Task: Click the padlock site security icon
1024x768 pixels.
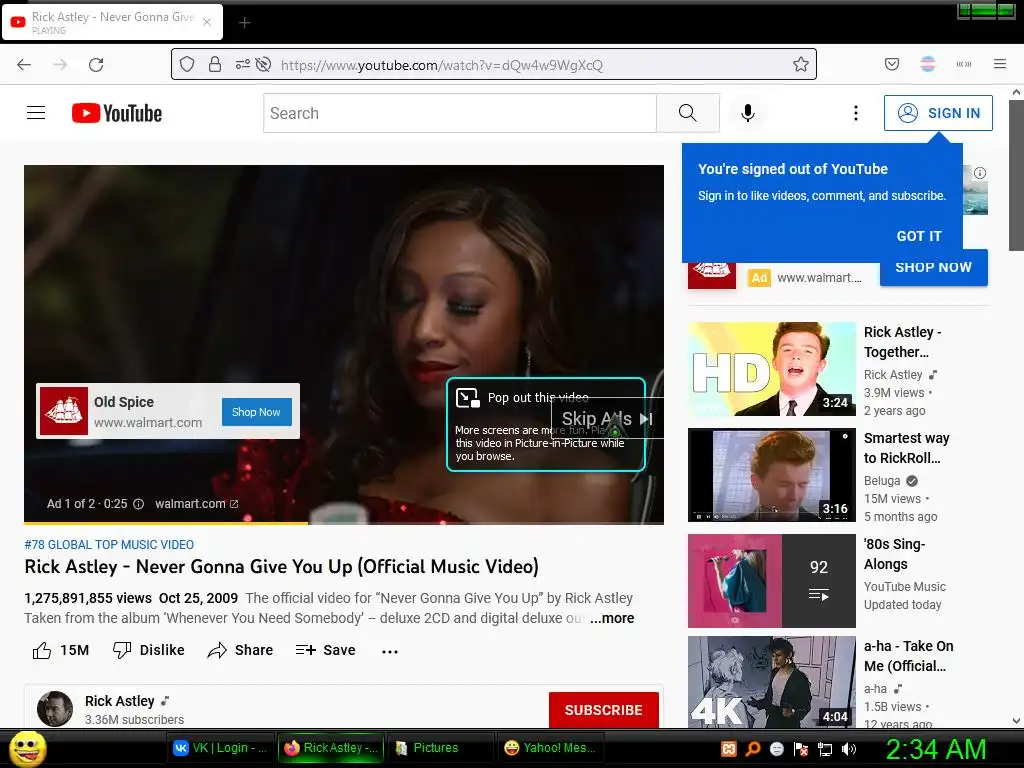Action: [x=214, y=64]
